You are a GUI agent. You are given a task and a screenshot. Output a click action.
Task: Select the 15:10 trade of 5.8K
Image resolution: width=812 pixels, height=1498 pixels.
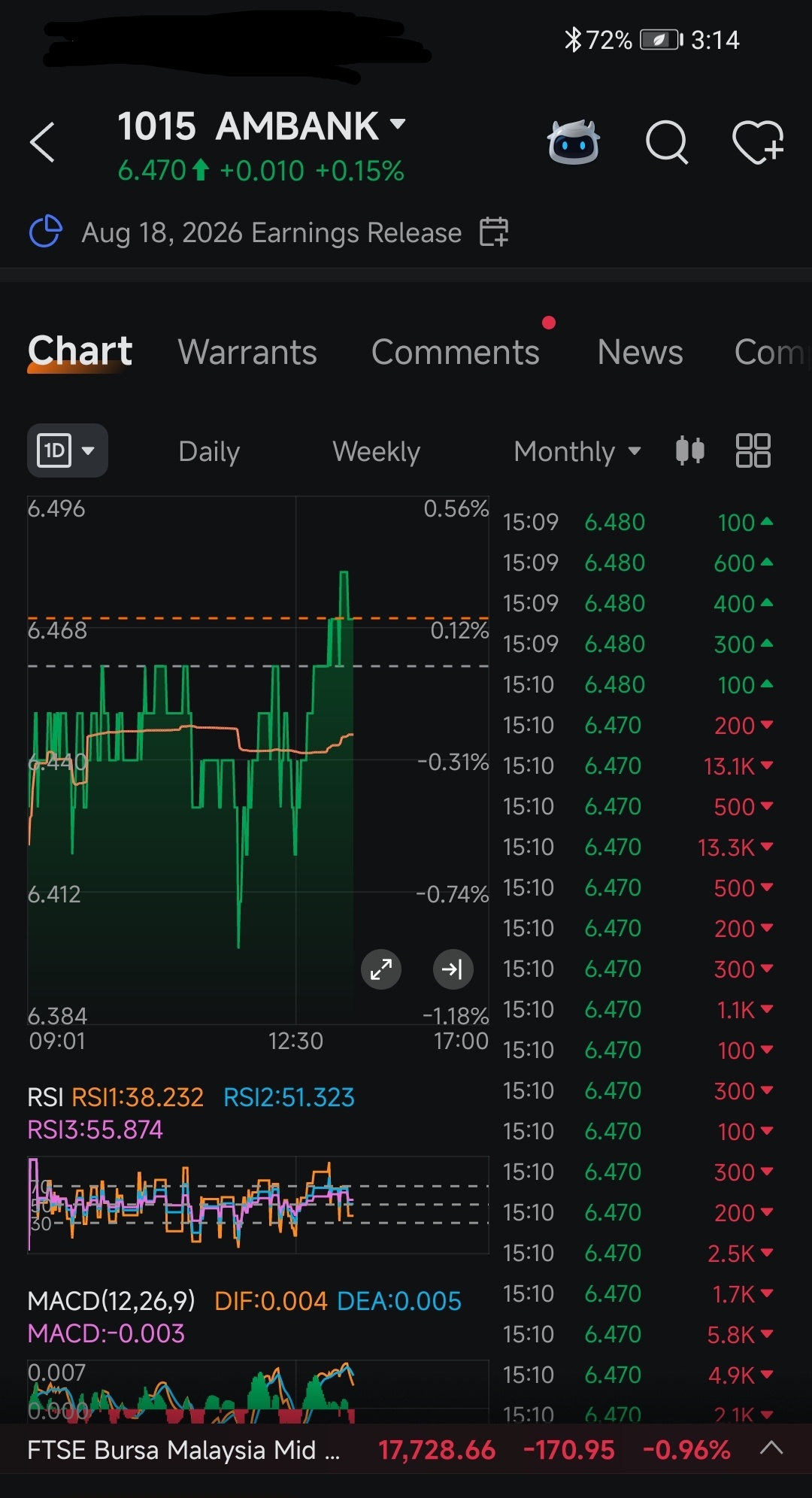(x=638, y=1334)
